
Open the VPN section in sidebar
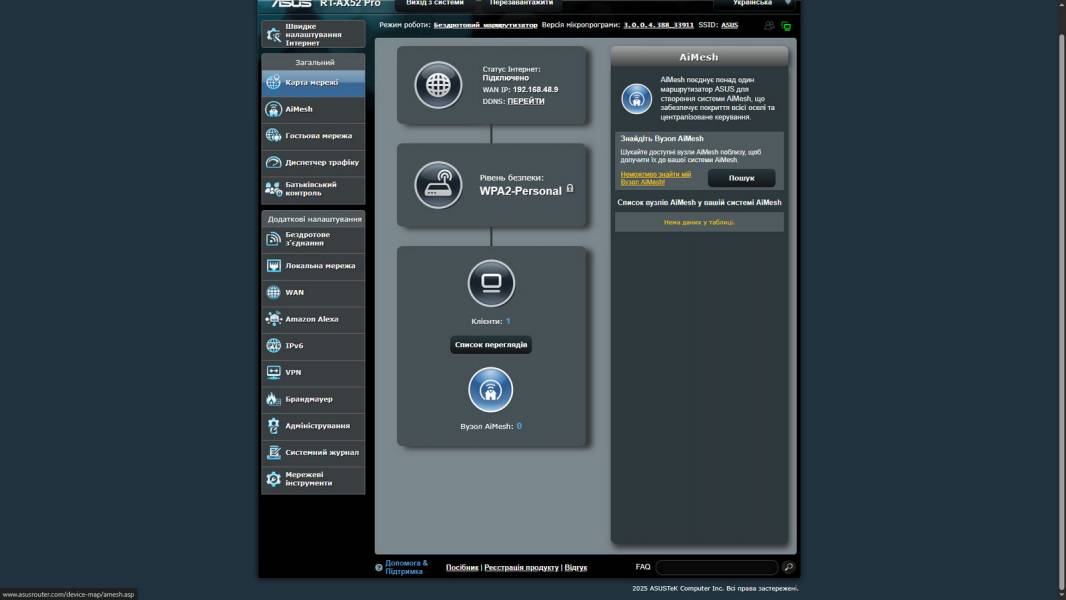313,372
